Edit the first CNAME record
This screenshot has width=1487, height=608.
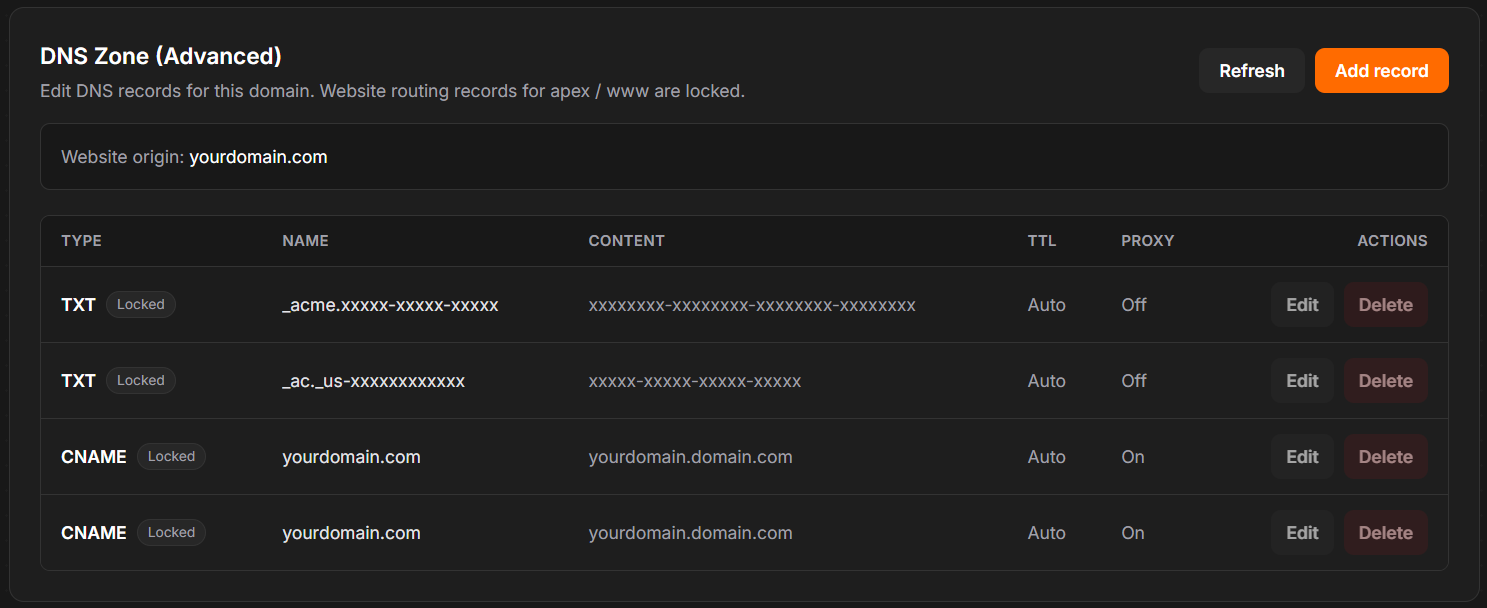coord(1301,456)
